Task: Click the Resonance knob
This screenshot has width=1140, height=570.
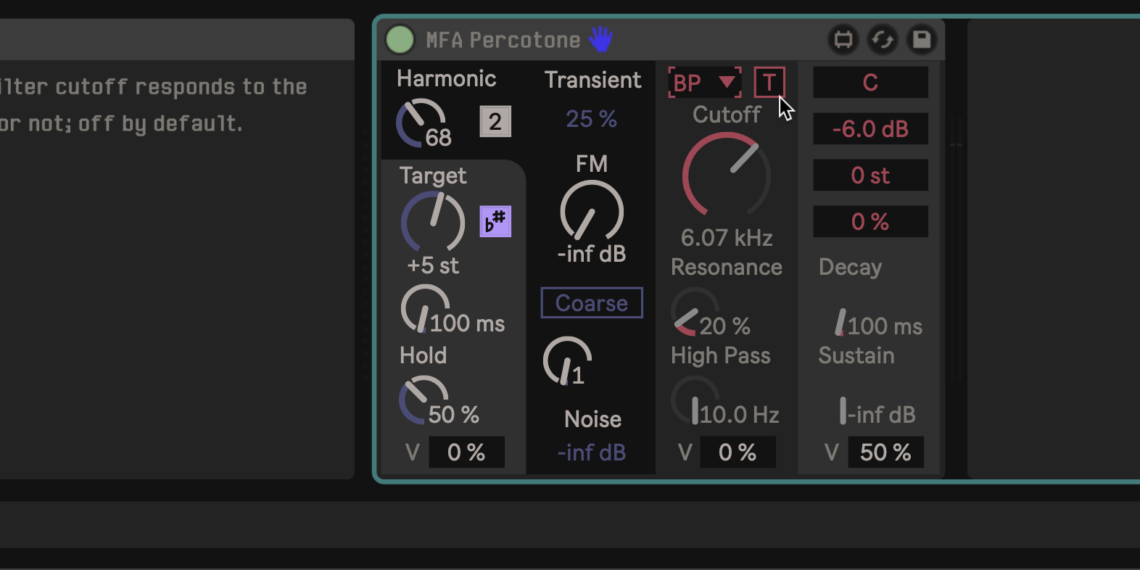Action: tap(694, 312)
